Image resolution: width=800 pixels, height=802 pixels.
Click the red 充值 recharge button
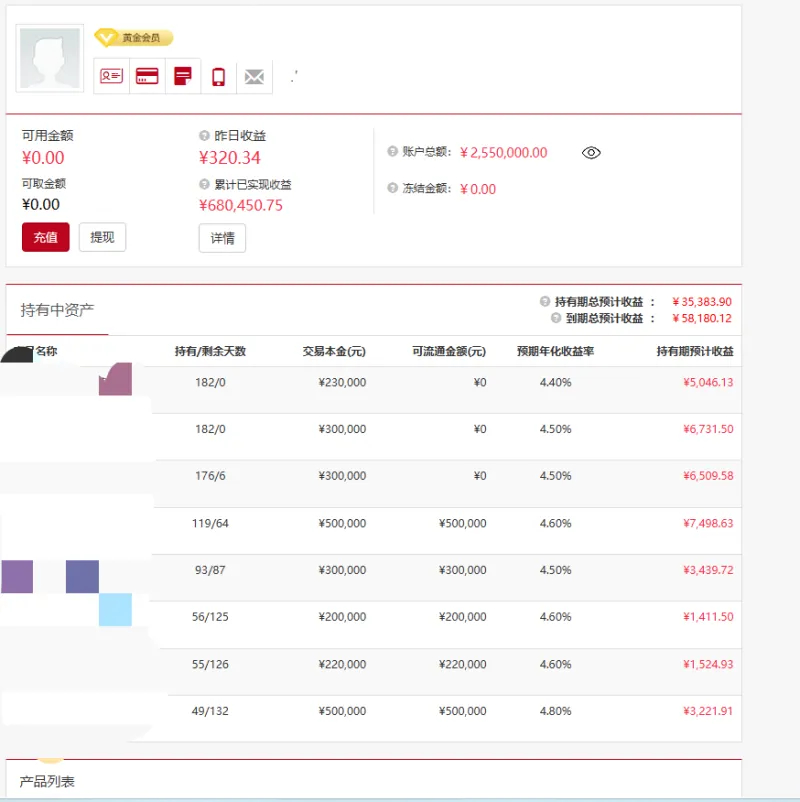[x=46, y=237]
